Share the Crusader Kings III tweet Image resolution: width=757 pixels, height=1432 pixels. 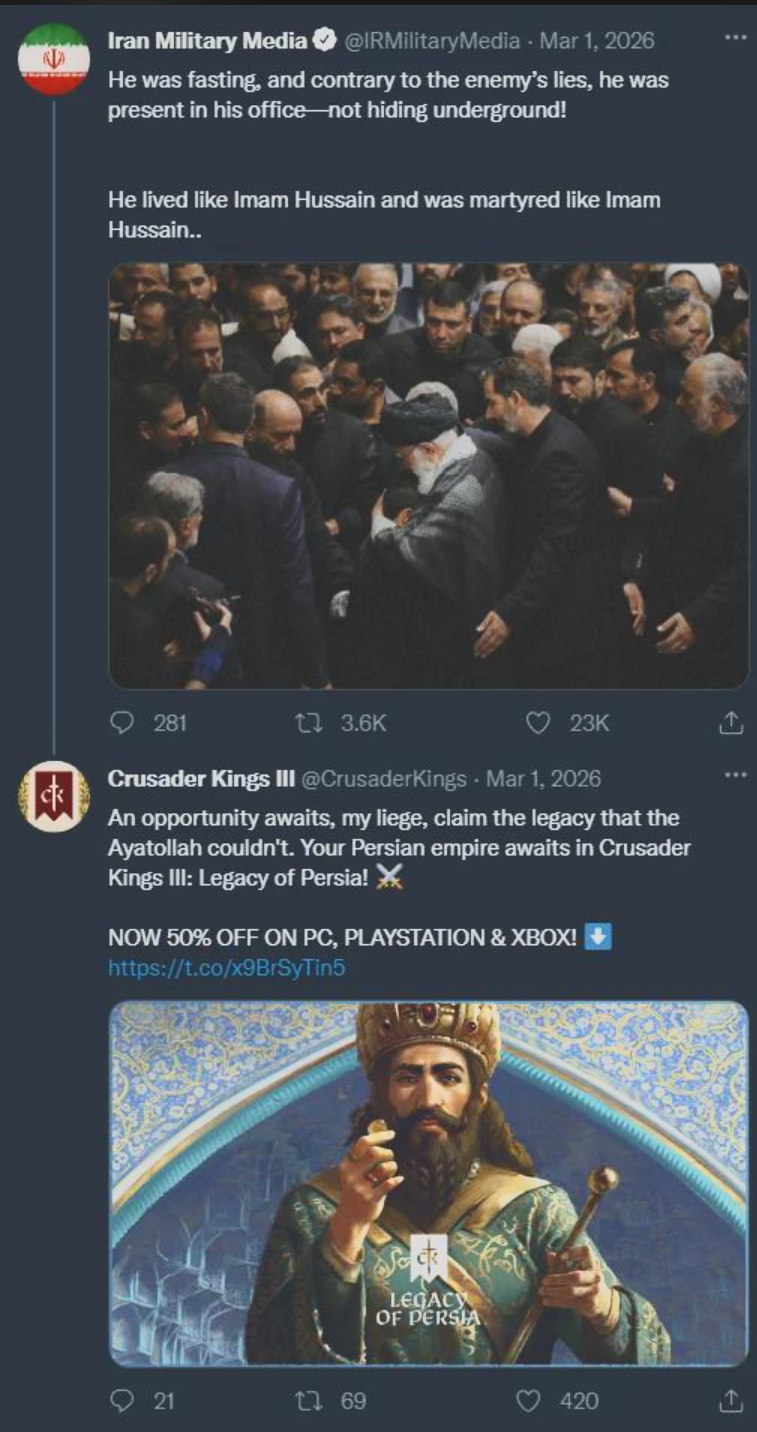pos(732,1401)
